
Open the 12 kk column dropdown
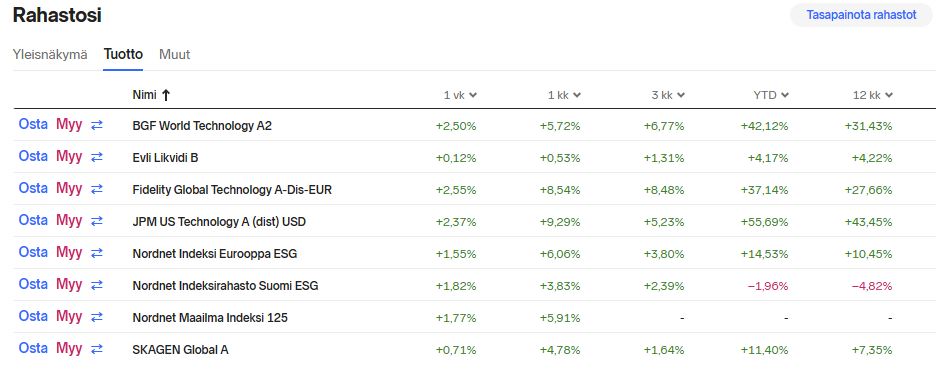pyautogui.click(x=889, y=95)
